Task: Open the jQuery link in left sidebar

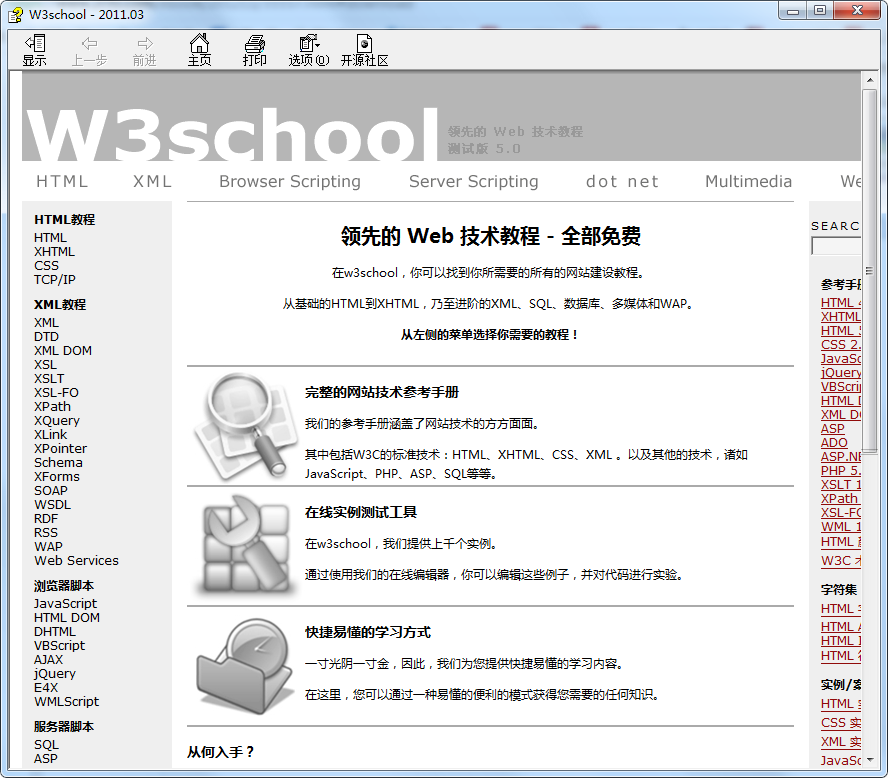Action: [x=55, y=674]
